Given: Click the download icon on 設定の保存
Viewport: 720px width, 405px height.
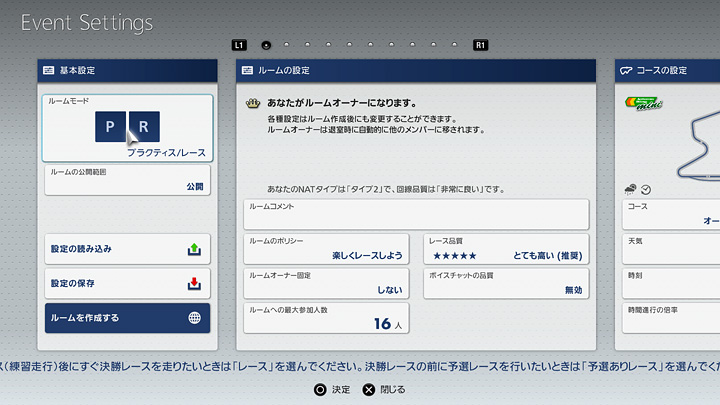Looking at the screenshot, I should (x=195, y=284).
